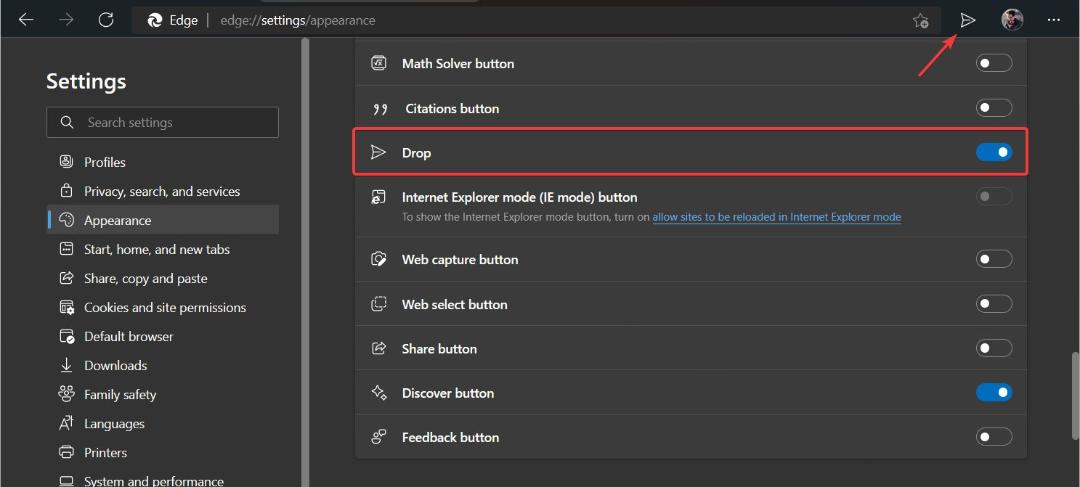The height and width of the screenshot is (487, 1080).
Task: Enable the Citations button toggle
Action: click(x=994, y=108)
